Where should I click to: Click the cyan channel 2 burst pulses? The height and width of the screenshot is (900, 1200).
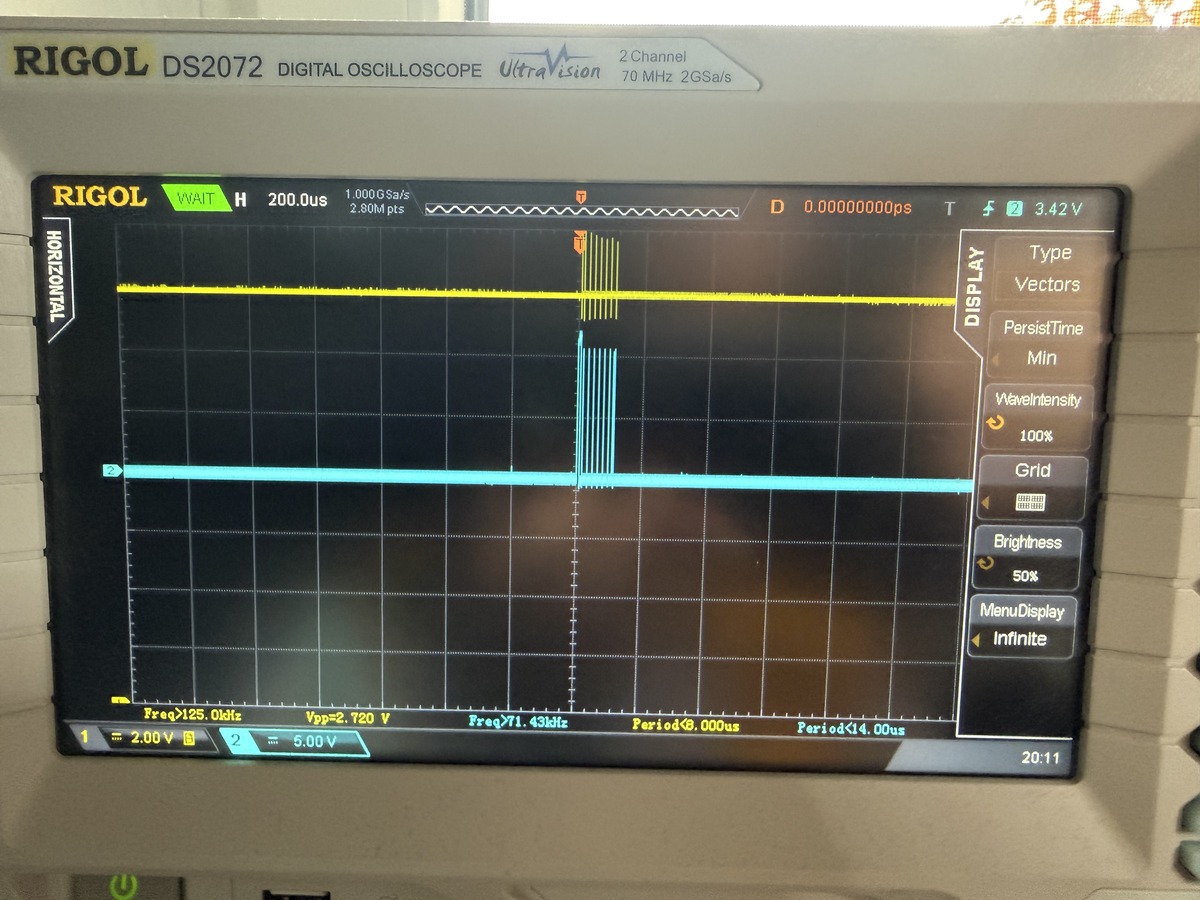[597, 412]
